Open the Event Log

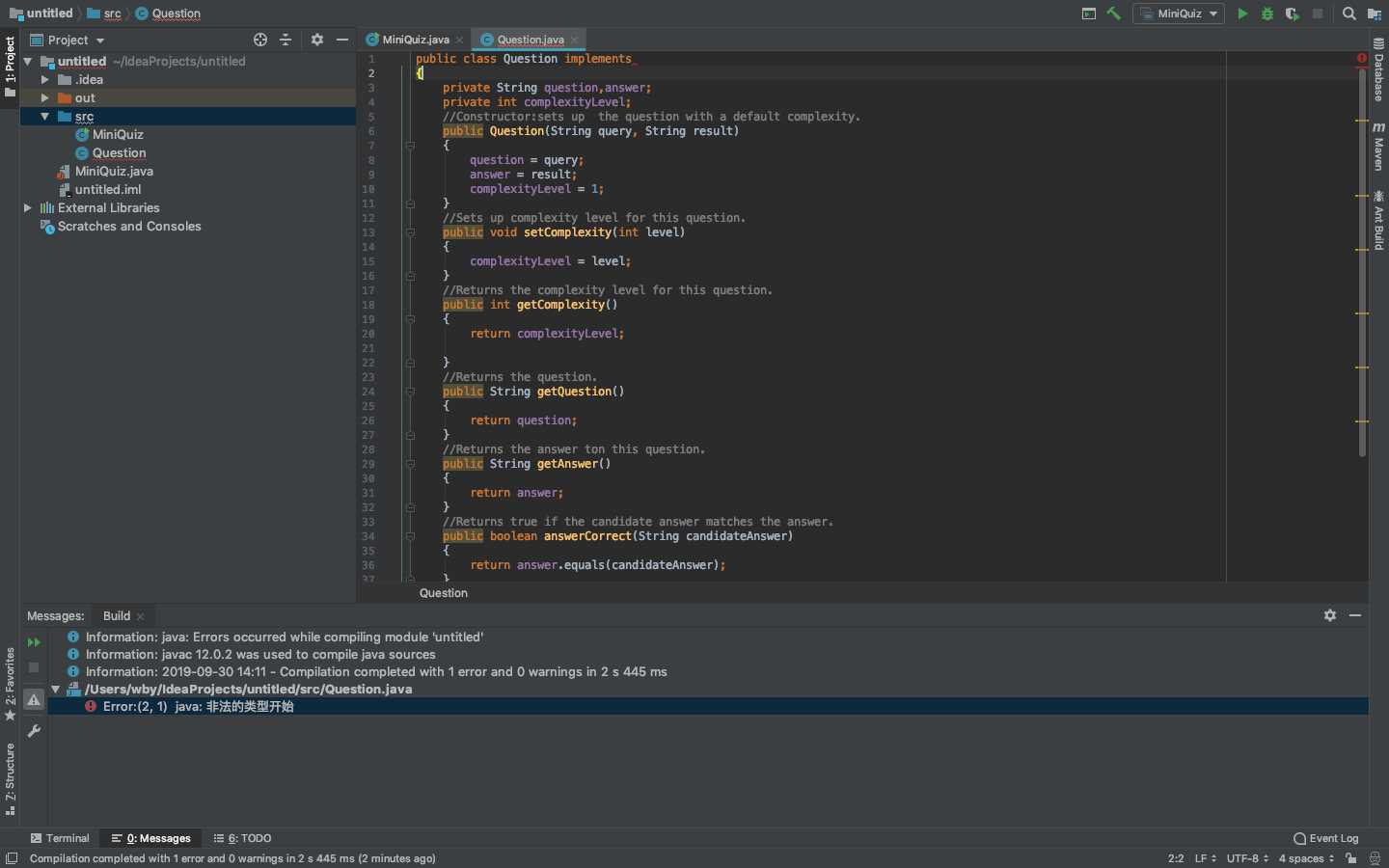[x=1326, y=838]
